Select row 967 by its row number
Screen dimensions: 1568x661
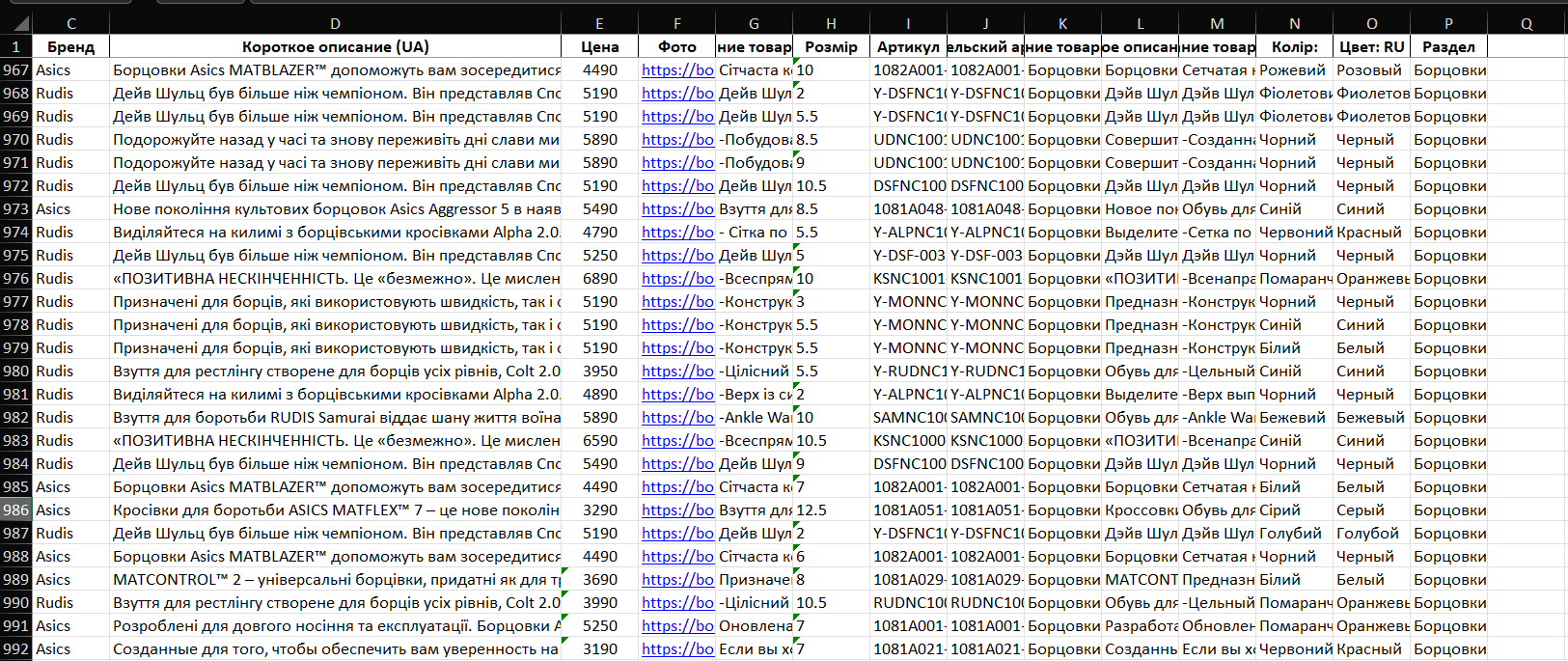(16, 69)
